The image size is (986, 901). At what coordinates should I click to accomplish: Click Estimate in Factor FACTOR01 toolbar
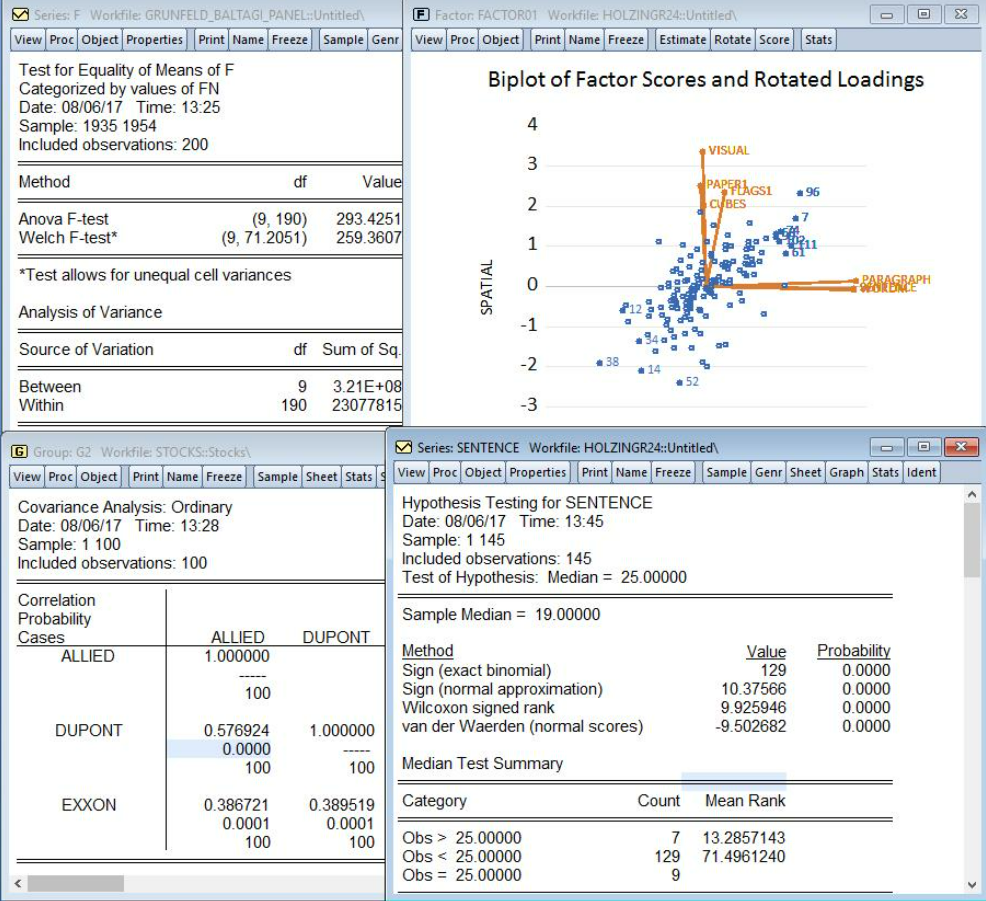click(682, 40)
